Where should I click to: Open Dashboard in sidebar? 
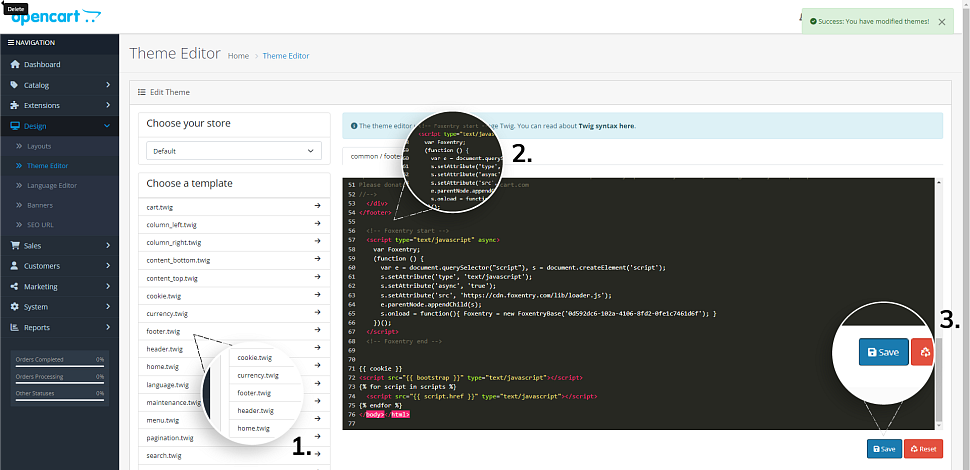click(59, 64)
